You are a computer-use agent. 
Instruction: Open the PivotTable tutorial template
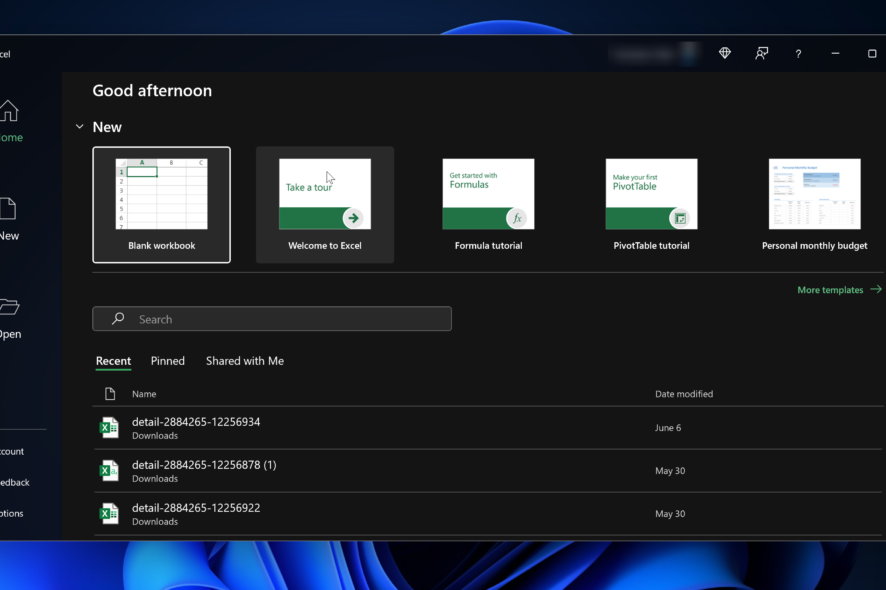(652, 205)
